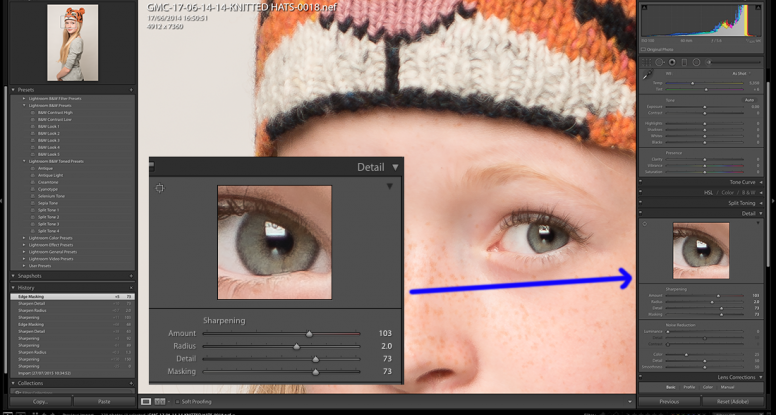Open the White Balance As Shot dropdown

click(741, 73)
